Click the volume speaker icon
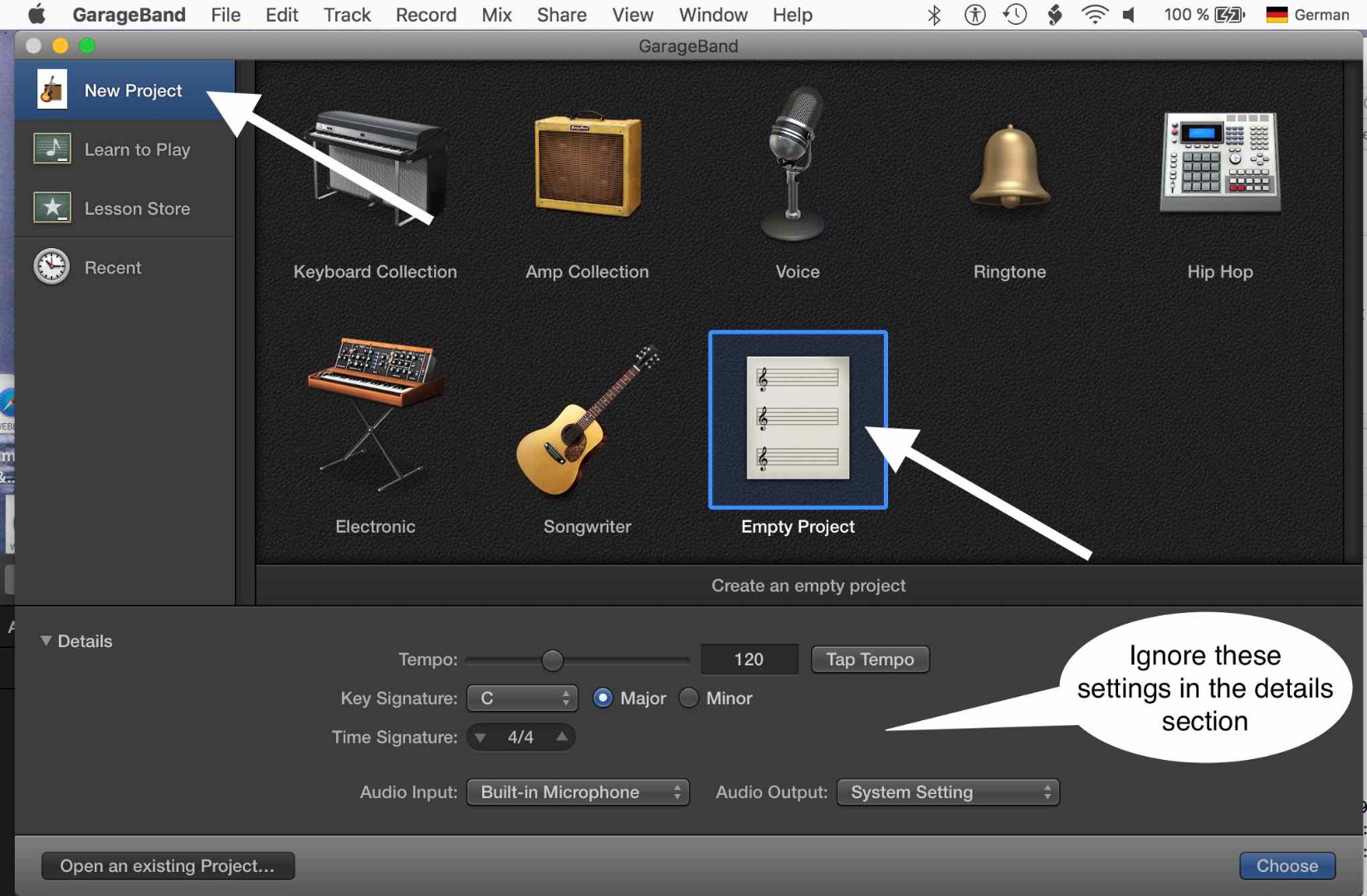Viewport: 1367px width, 896px height. (x=1129, y=15)
